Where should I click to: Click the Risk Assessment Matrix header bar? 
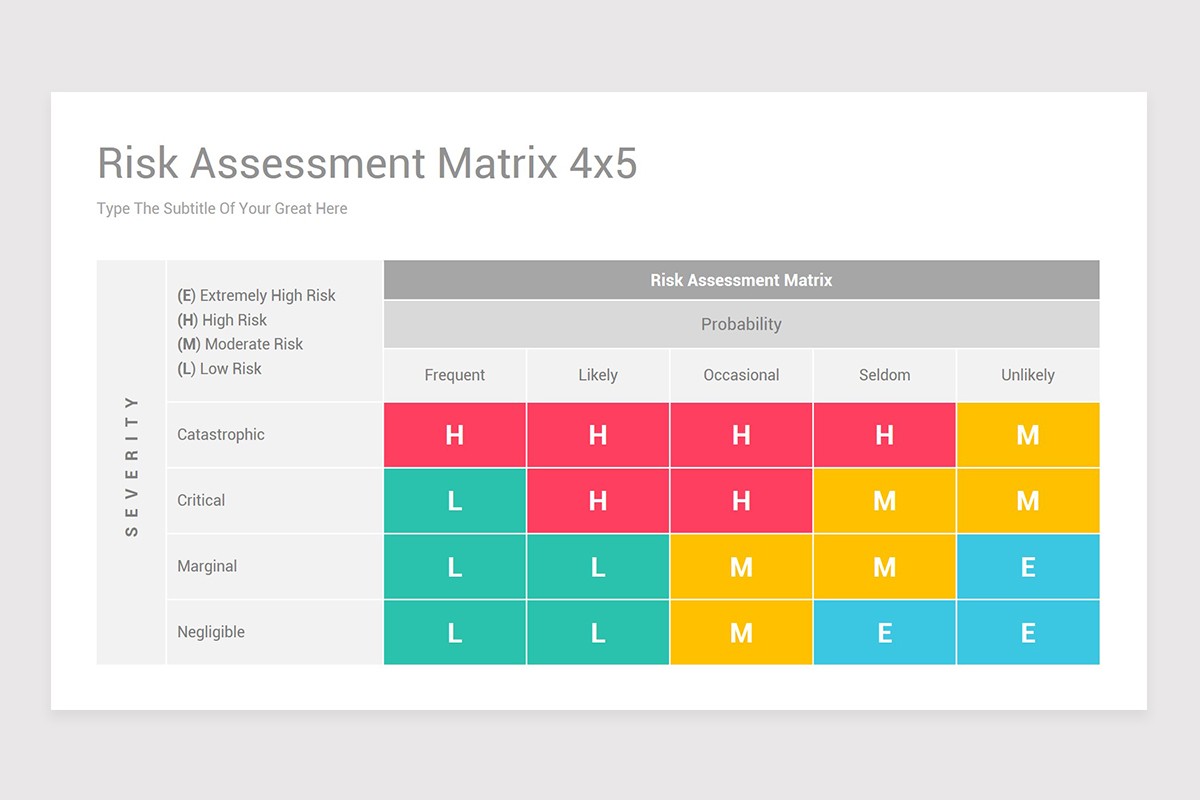(x=740, y=280)
